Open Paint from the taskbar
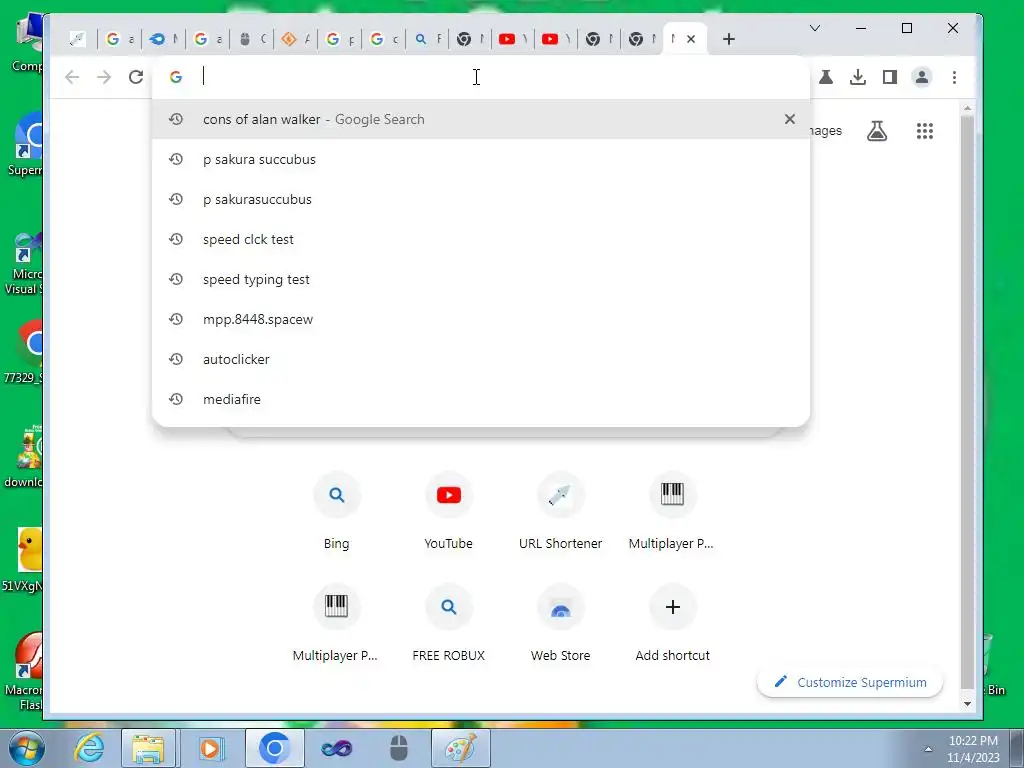Image resolution: width=1024 pixels, height=768 pixels. [460, 748]
